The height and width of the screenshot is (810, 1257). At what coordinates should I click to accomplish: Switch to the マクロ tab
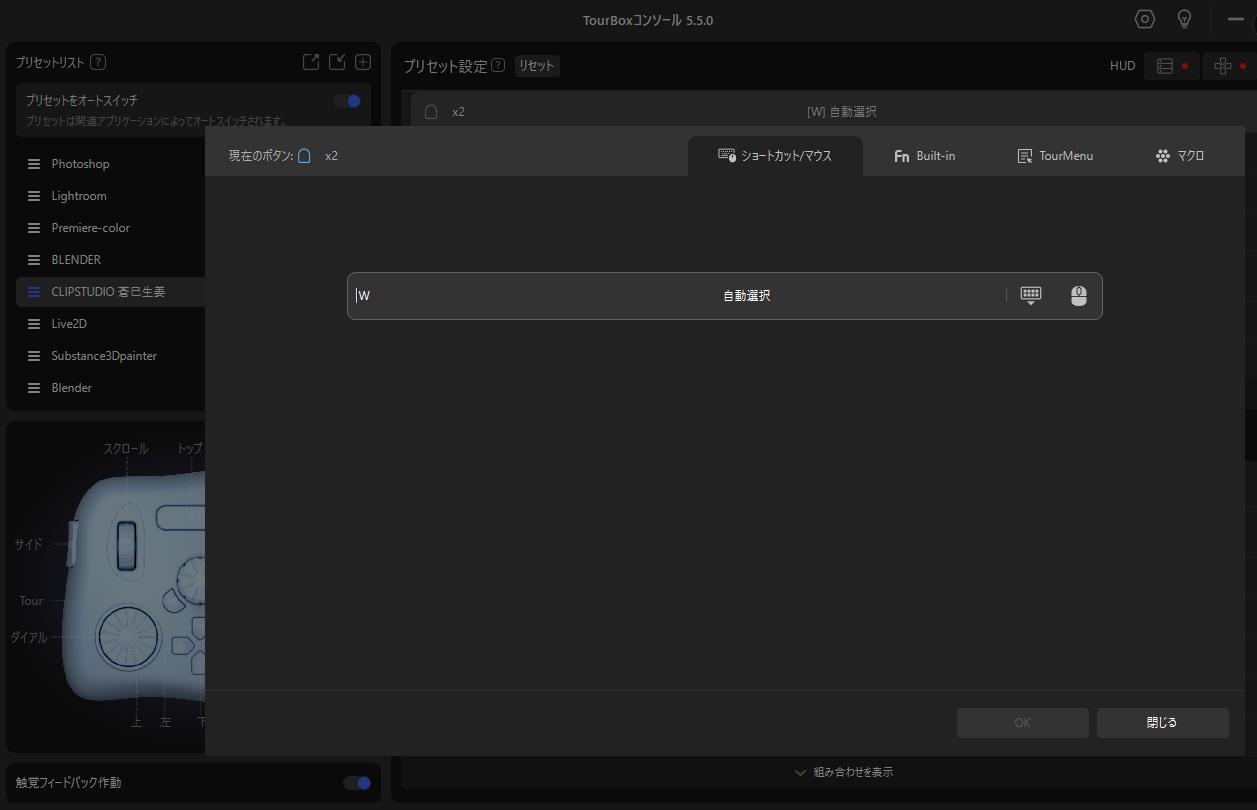[1179, 156]
